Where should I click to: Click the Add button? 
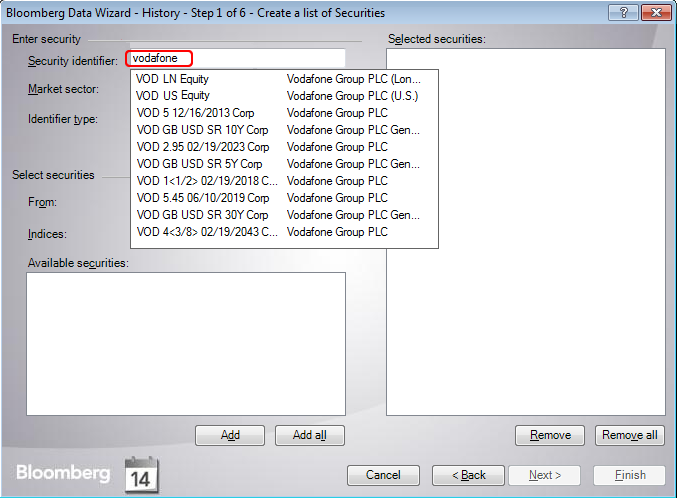tap(230, 435)
